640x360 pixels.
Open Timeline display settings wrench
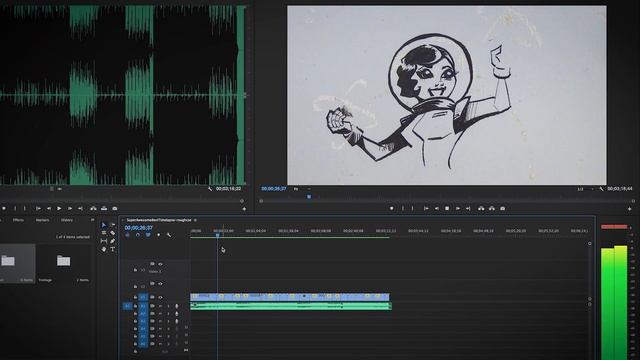click(169, 235)
